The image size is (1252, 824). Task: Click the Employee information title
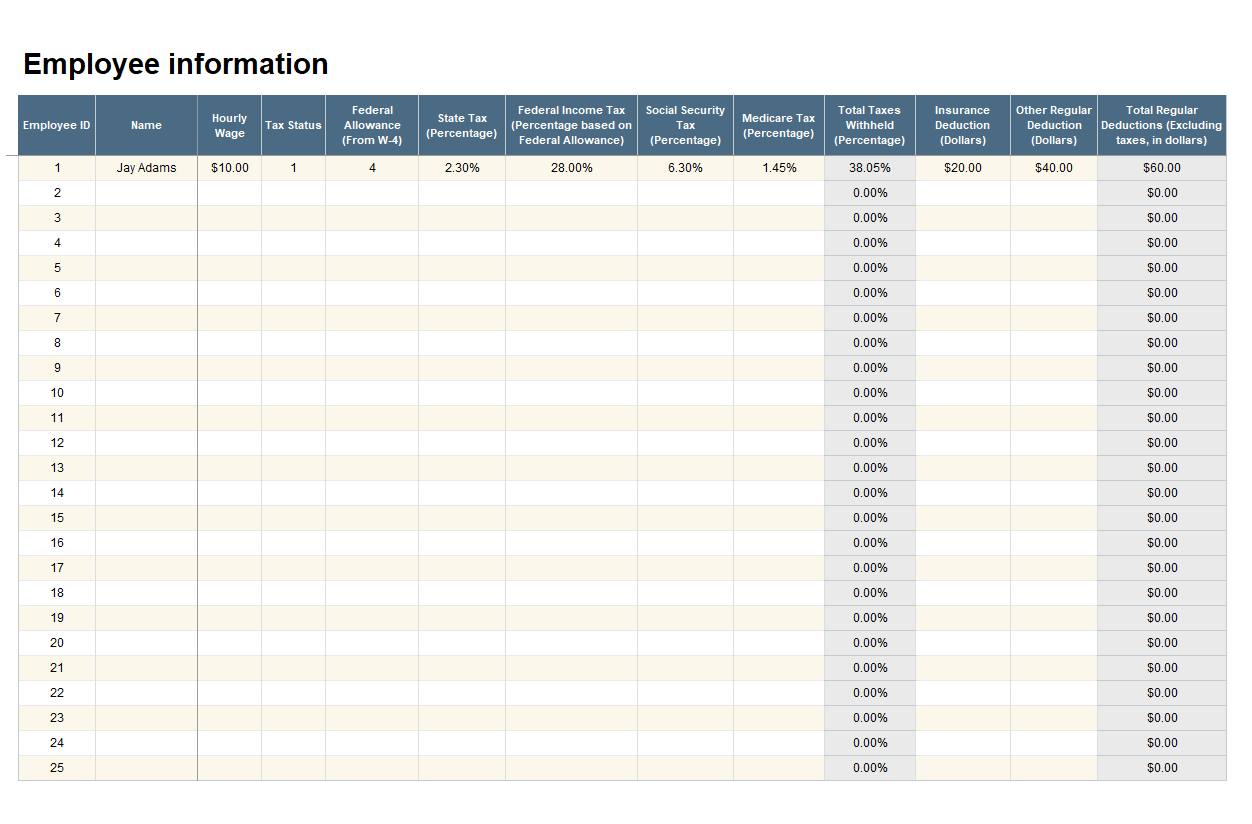pos(175,64)
